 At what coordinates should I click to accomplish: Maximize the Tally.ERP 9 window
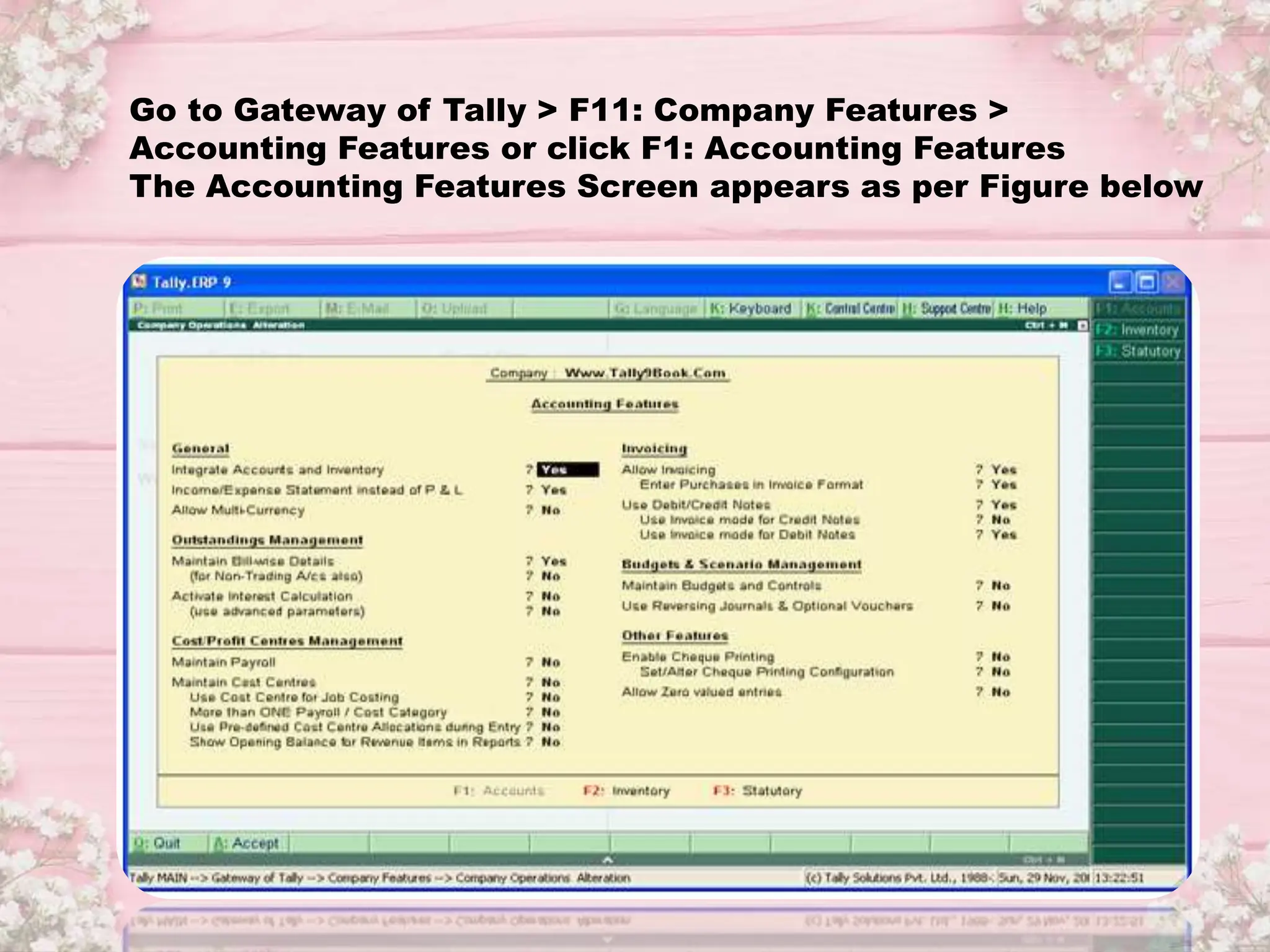tap(1147, 283)
